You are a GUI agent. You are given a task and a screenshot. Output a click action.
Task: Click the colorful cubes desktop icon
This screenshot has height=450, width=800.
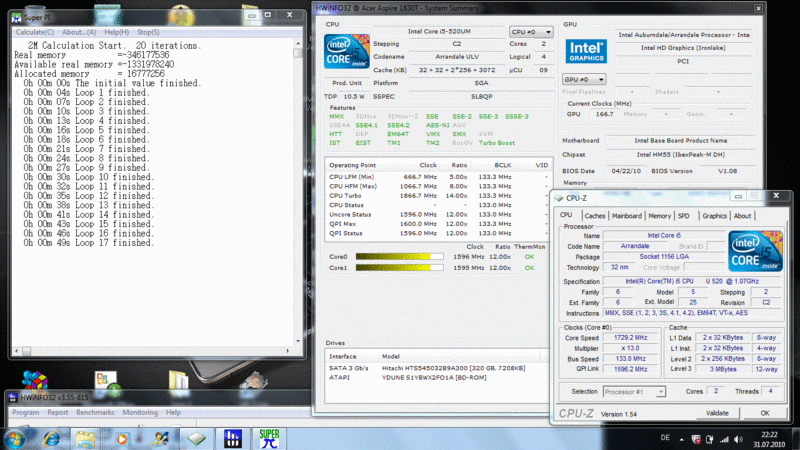click(35, 380)
